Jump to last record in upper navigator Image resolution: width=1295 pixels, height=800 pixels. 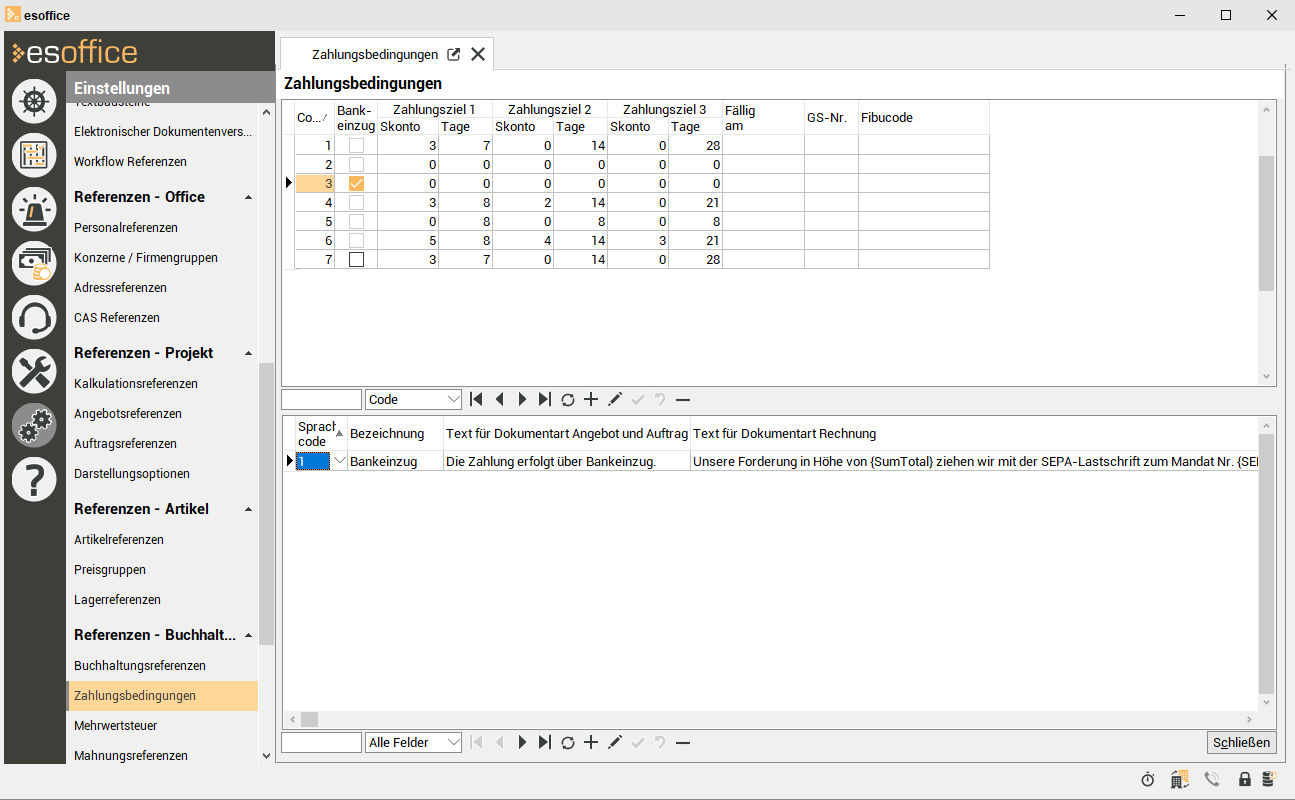click(x=544, y=399)
